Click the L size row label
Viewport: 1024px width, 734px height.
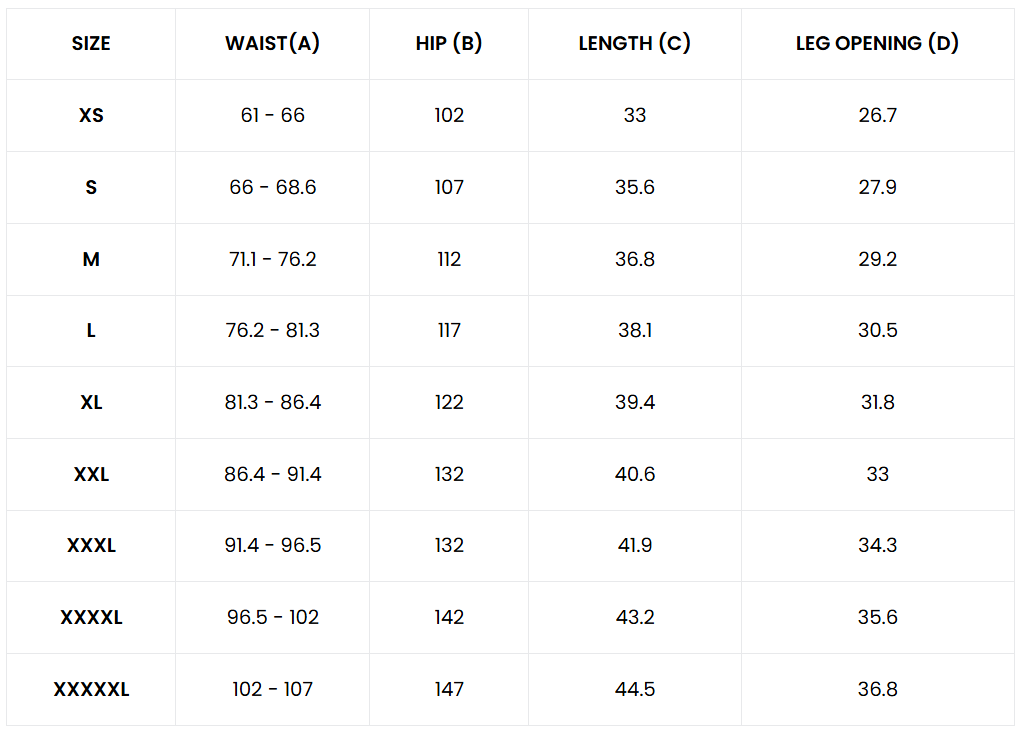pyautogui.click(x=91, y=331)
